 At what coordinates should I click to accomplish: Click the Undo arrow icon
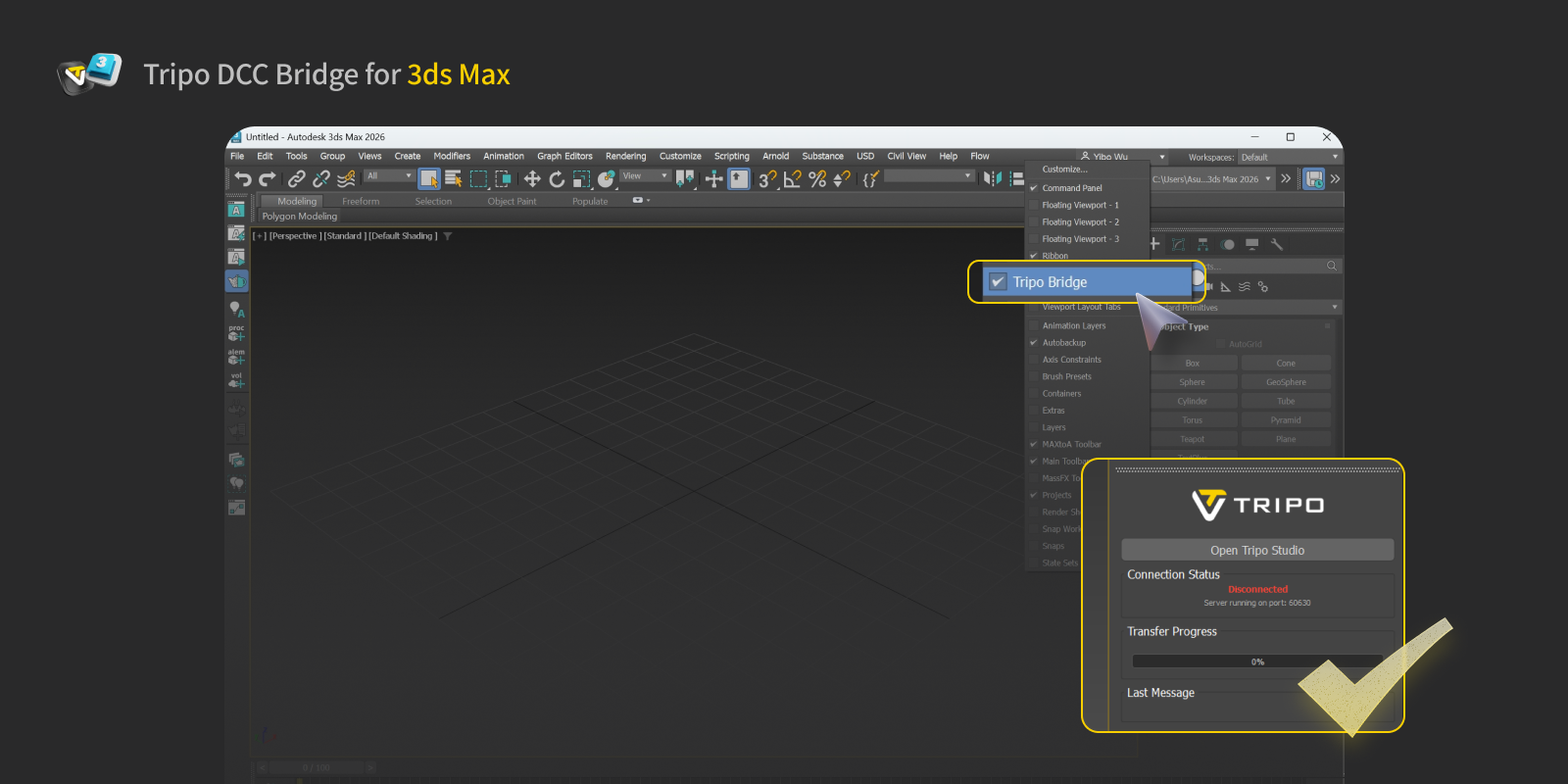click(243, 178)
